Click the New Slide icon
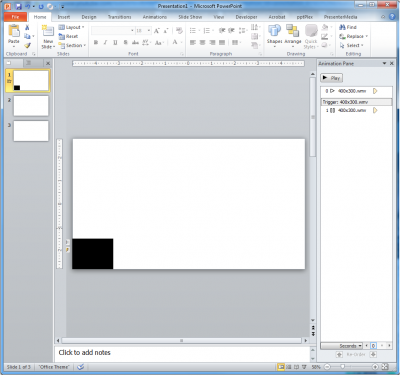Screen dimensions: 400x376 click(x=48, y=32)
